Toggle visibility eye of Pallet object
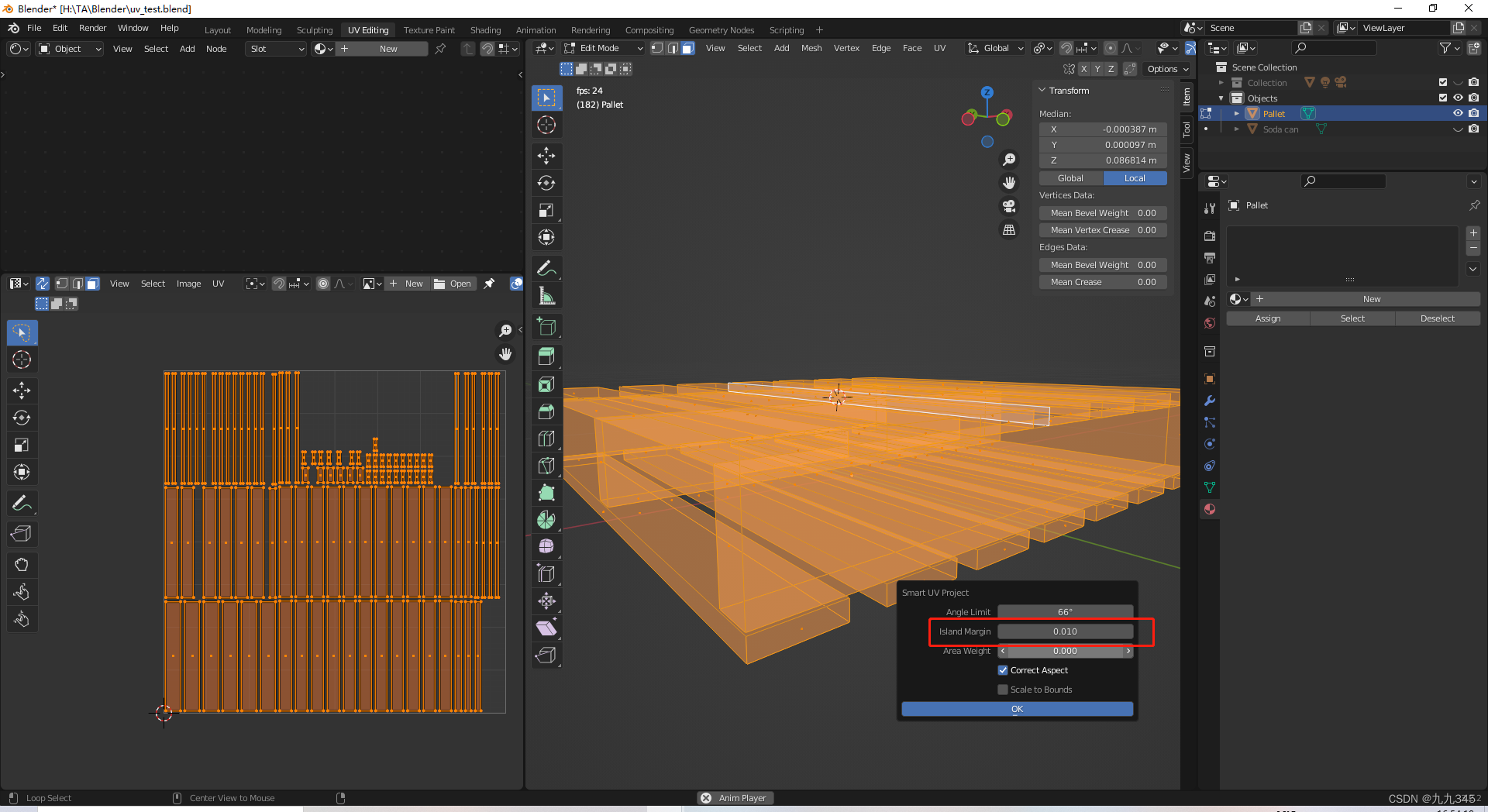1488x812 pixels. pyautogui.click(x=1458, y=113)
